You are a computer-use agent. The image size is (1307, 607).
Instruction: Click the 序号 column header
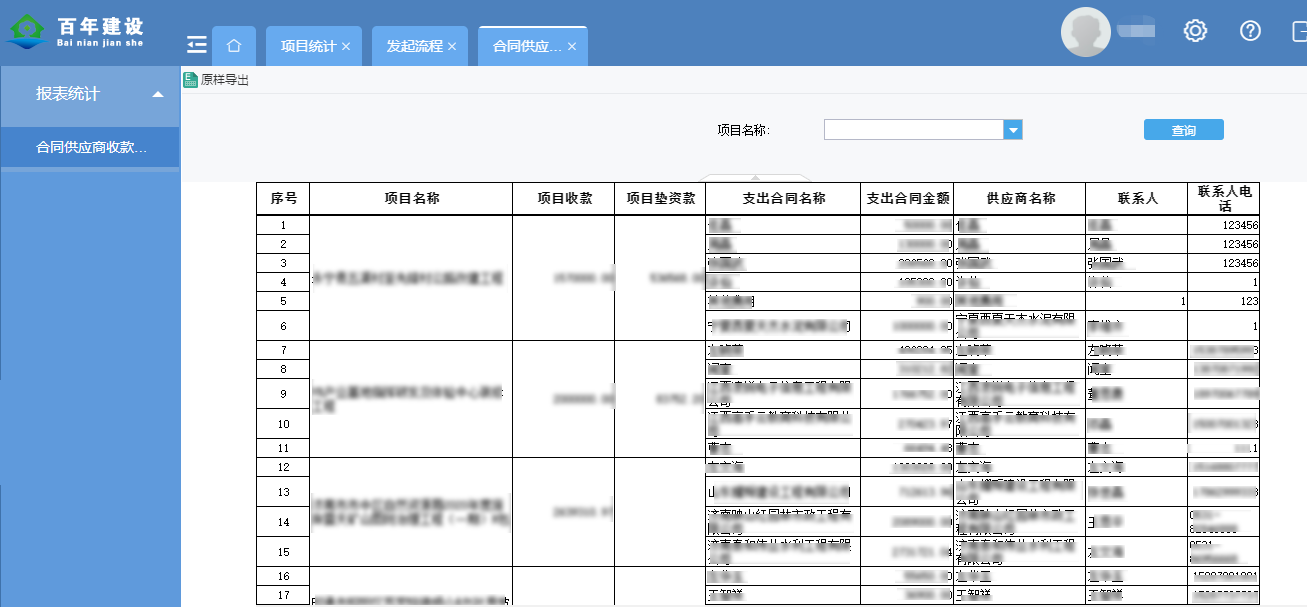tap(283, 198)
